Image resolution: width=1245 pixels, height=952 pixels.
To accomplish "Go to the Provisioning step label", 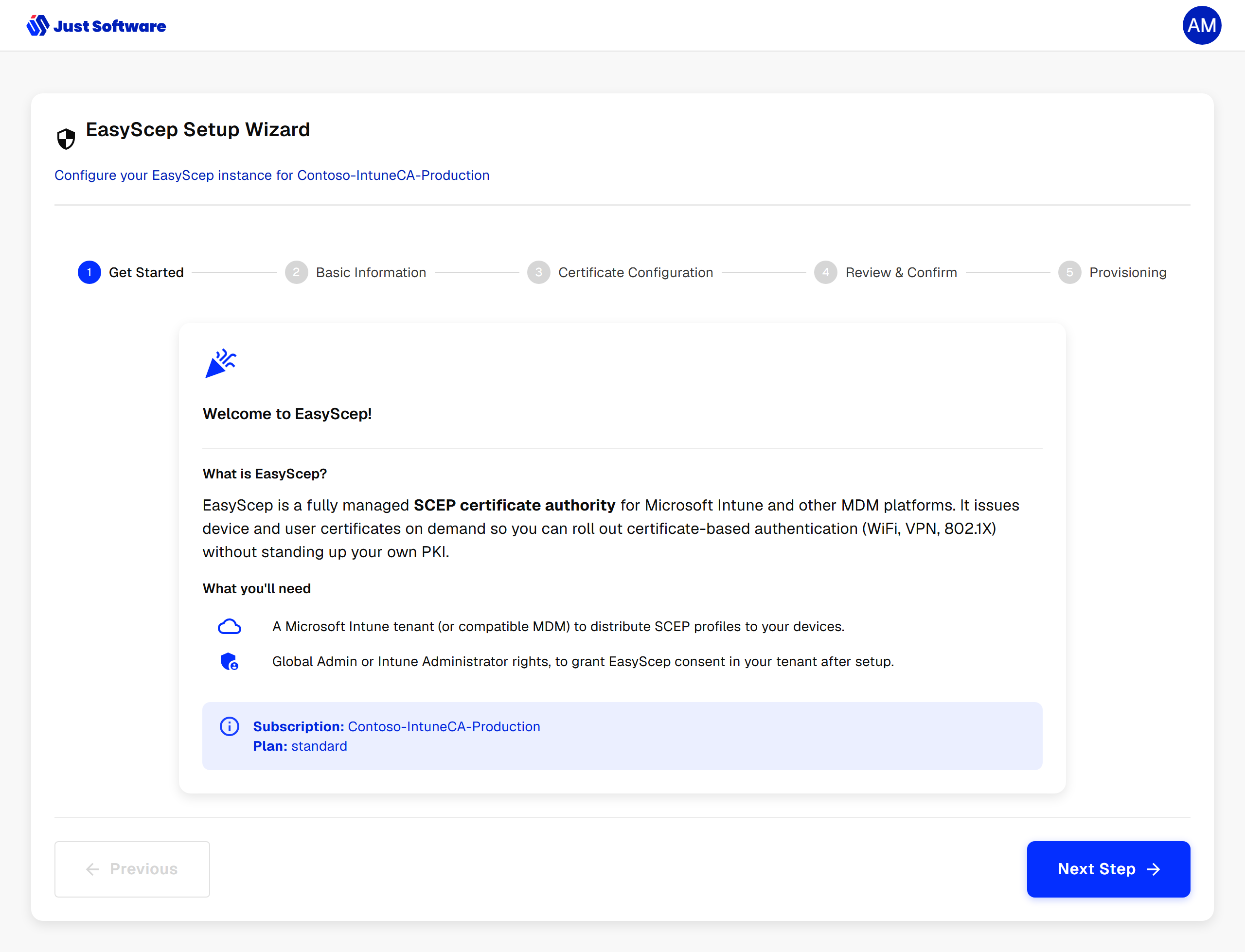I will pos(1128,273).
